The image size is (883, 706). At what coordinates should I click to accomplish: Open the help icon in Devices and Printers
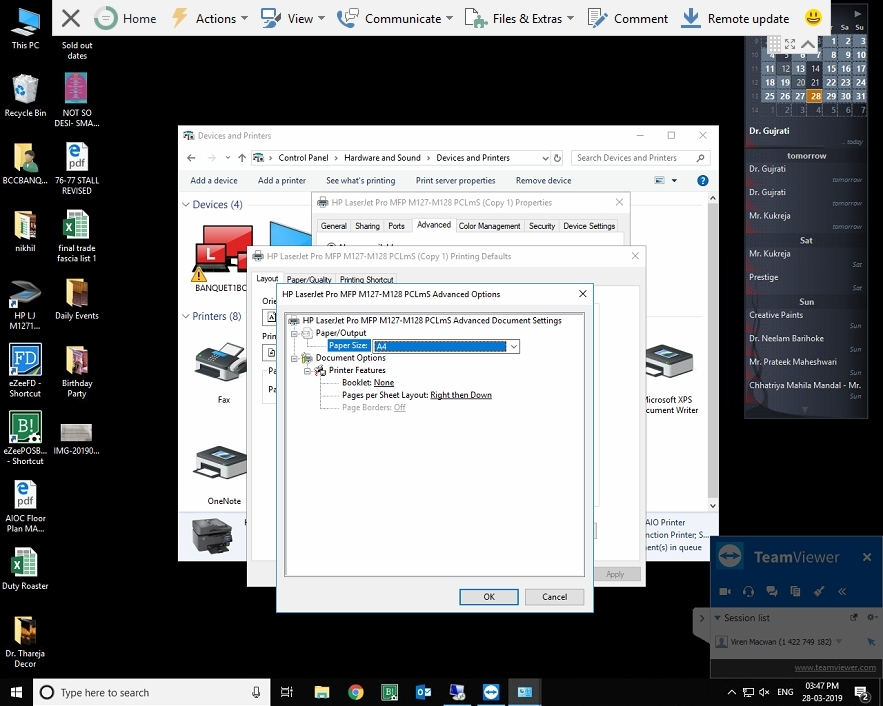pos(702,181)
